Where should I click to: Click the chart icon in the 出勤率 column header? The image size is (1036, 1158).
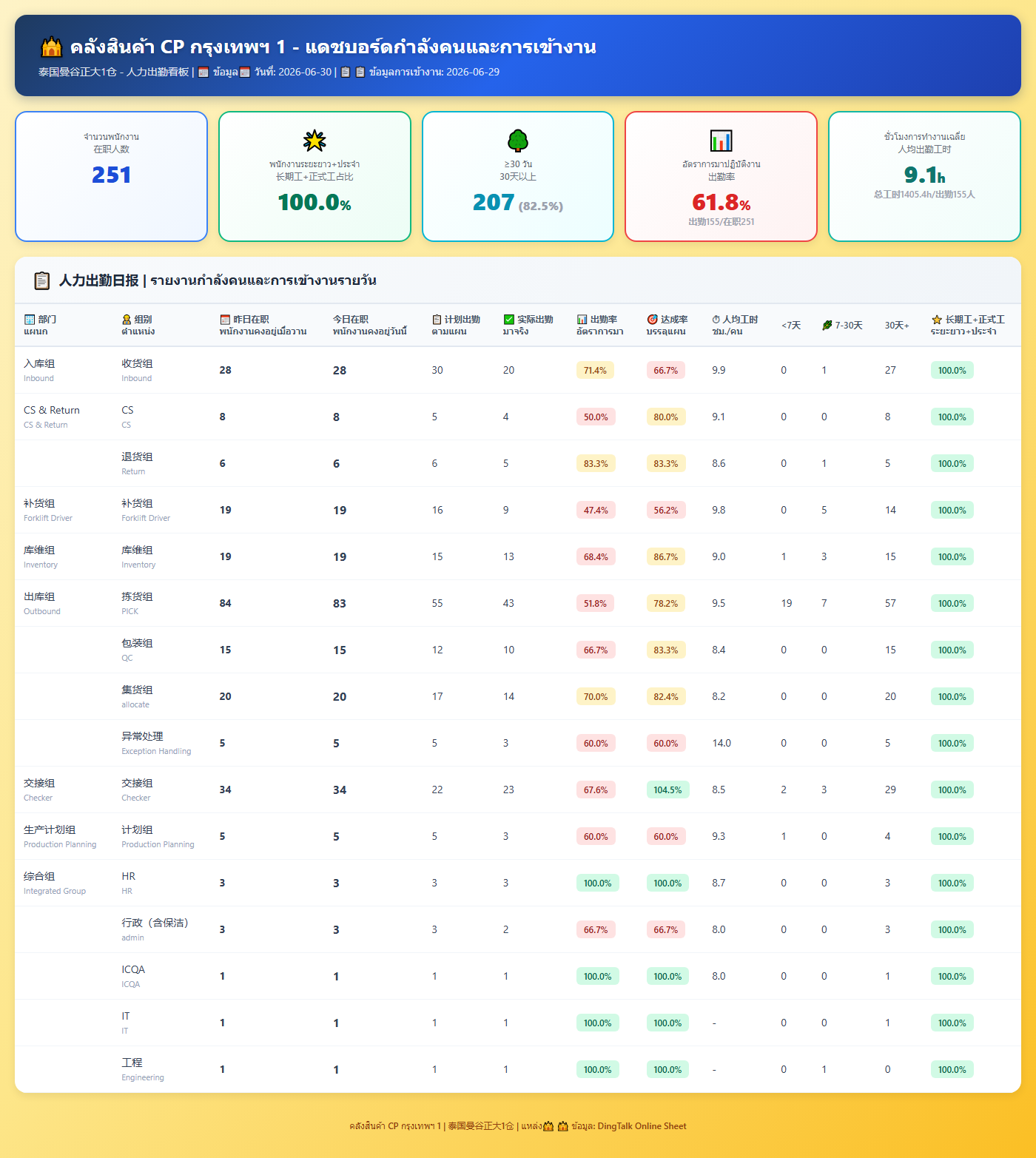[582, 320]
